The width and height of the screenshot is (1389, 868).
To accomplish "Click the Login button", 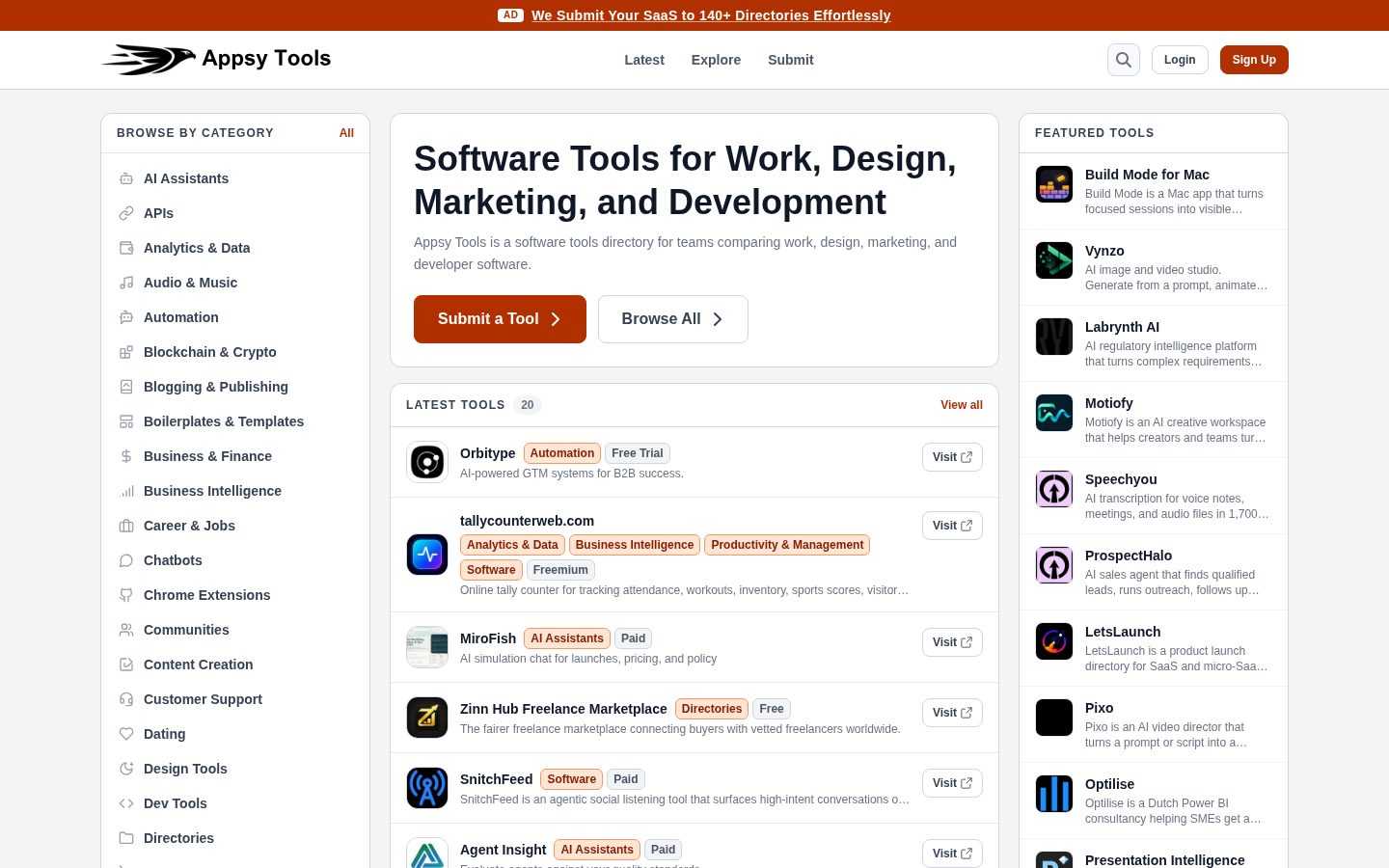I will [x=1180, y=60].
